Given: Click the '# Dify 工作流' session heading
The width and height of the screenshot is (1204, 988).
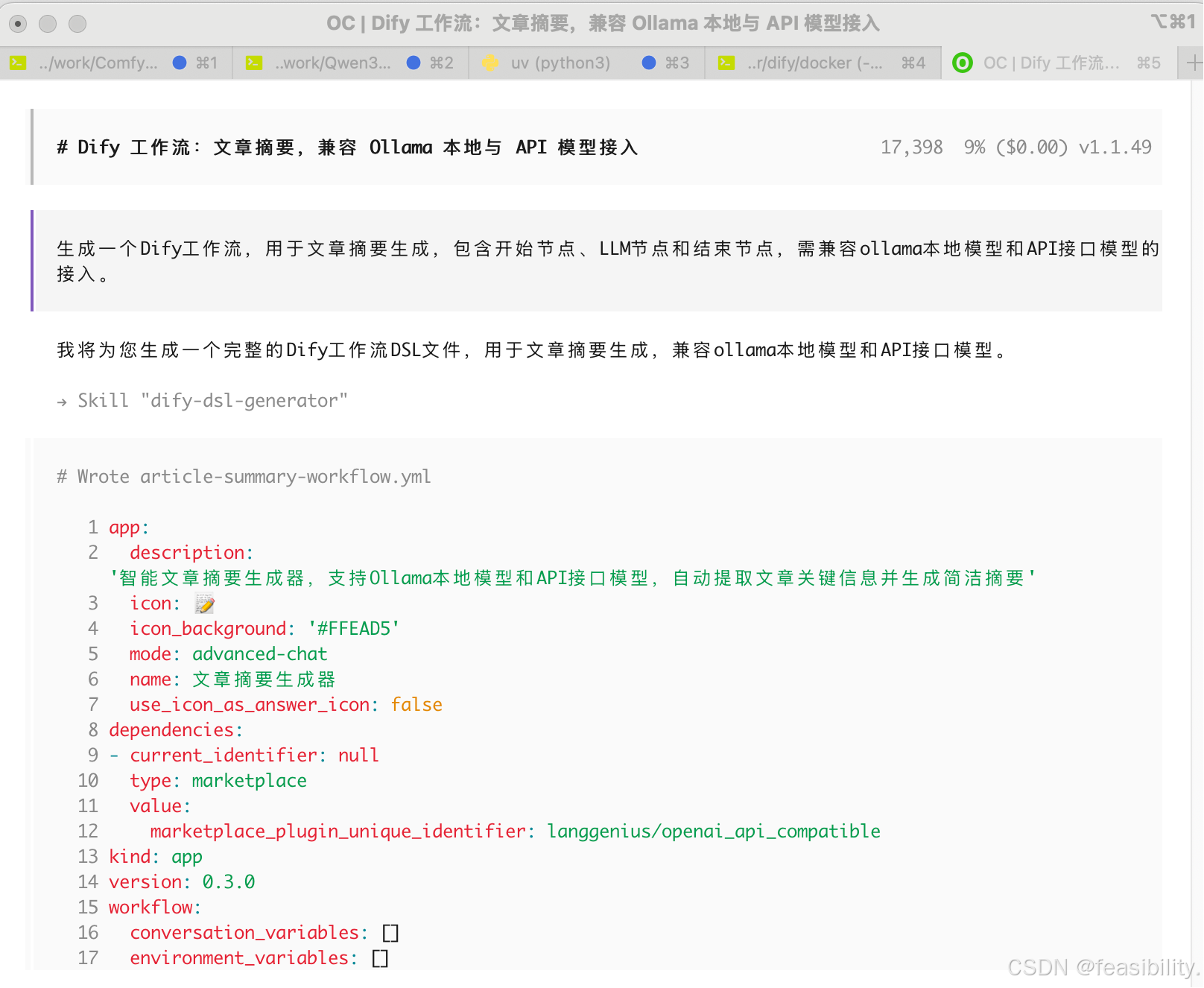Looking at the screenshot, I should click(347, 148).
